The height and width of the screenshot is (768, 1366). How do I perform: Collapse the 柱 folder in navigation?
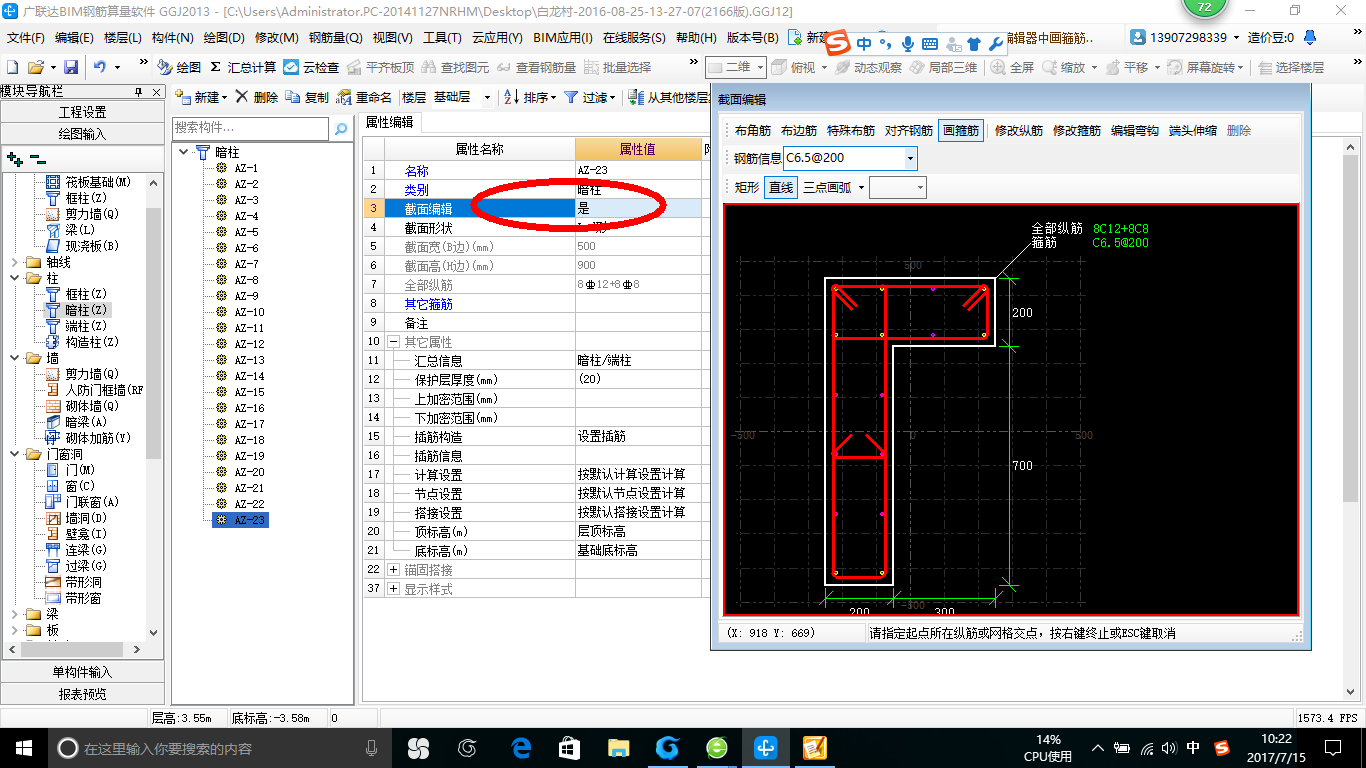tap(14, 278)
